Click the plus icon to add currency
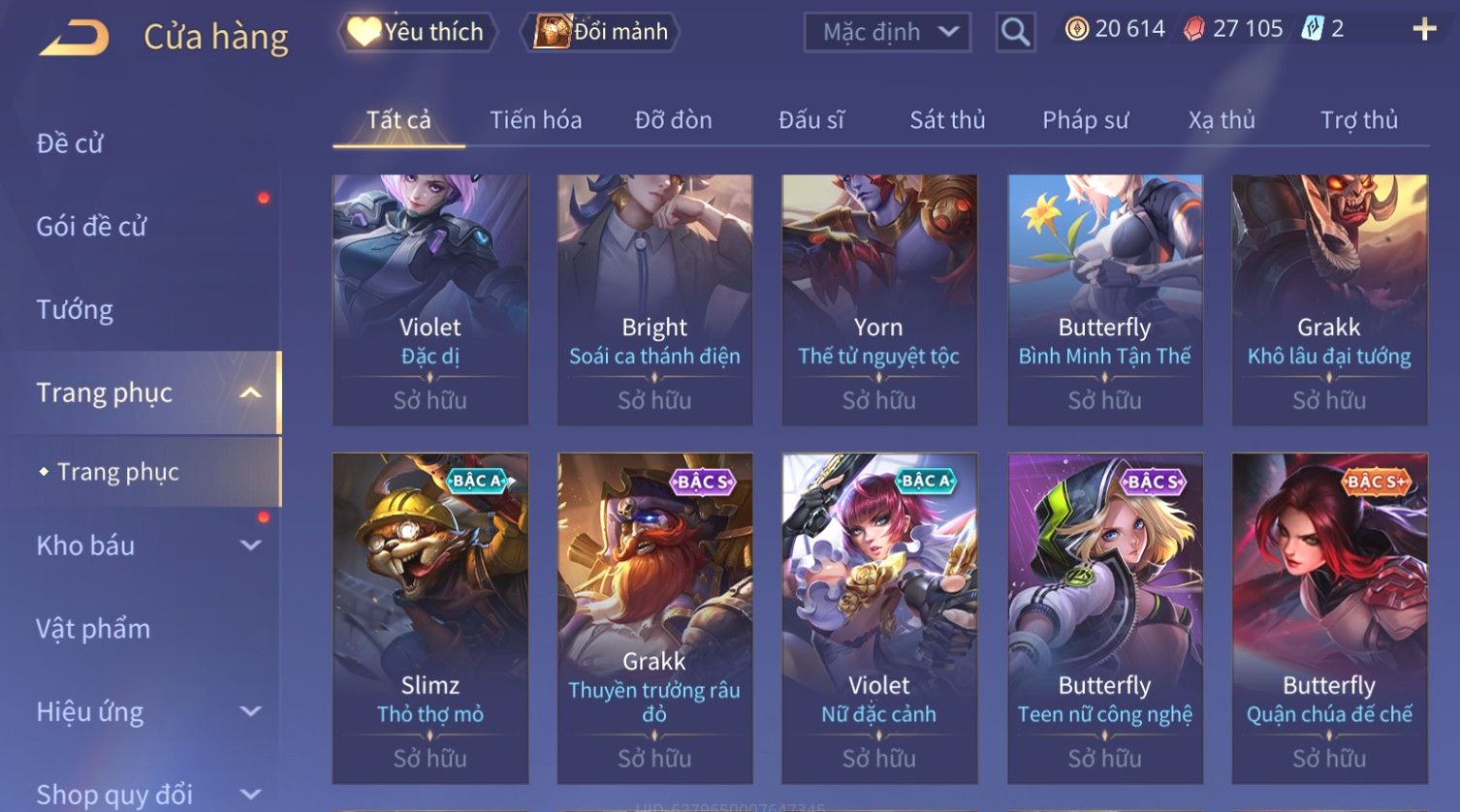The height and width of the screenshot is (812, 1460). tap(1424, 29)
